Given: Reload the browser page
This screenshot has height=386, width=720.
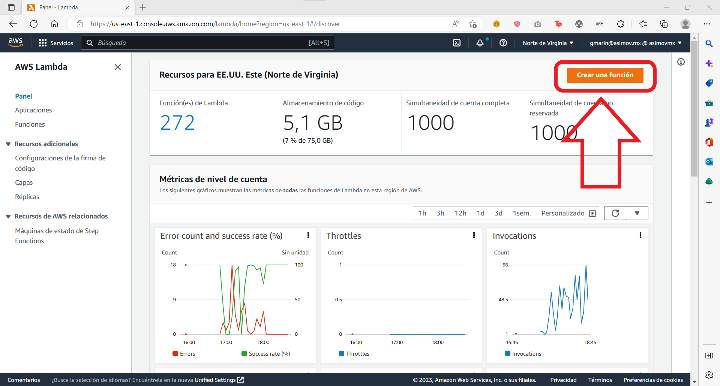Looking at the screenshot, I should pyautogui.click(x=34, y=24).
